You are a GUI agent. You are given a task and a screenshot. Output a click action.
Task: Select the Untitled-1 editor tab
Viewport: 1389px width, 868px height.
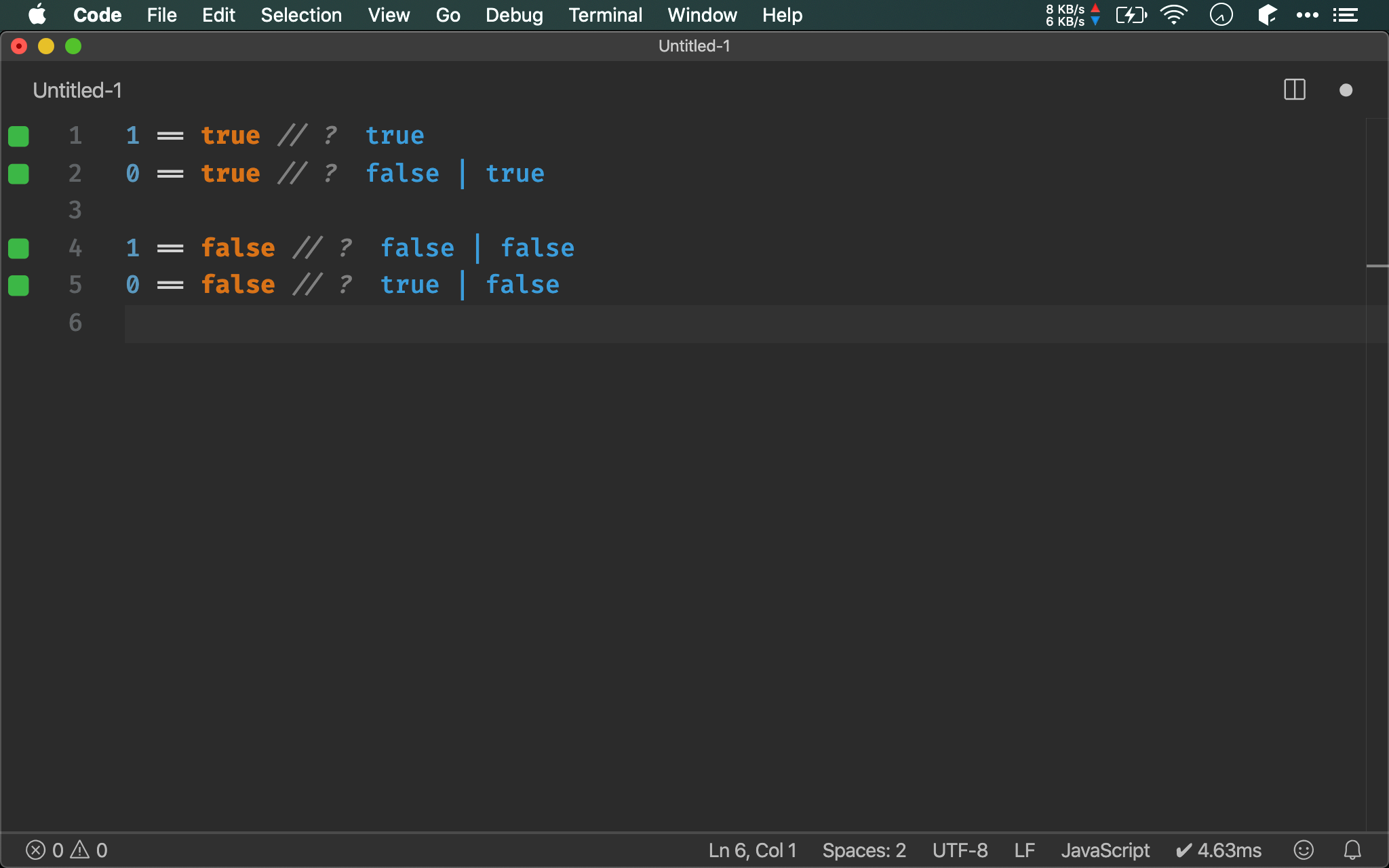pyautogui.click(x=77, y=90)
